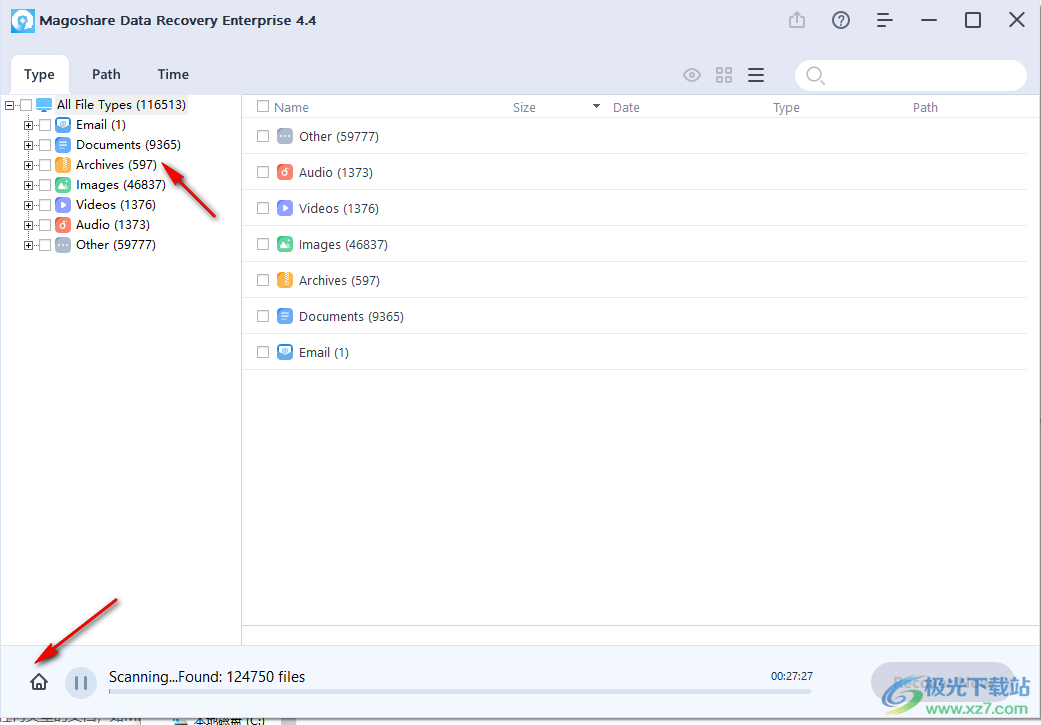Viewport: 1041px width, 725px height.
Task: Open the Documents (9365) list row
Action: (x=634, y=316)
